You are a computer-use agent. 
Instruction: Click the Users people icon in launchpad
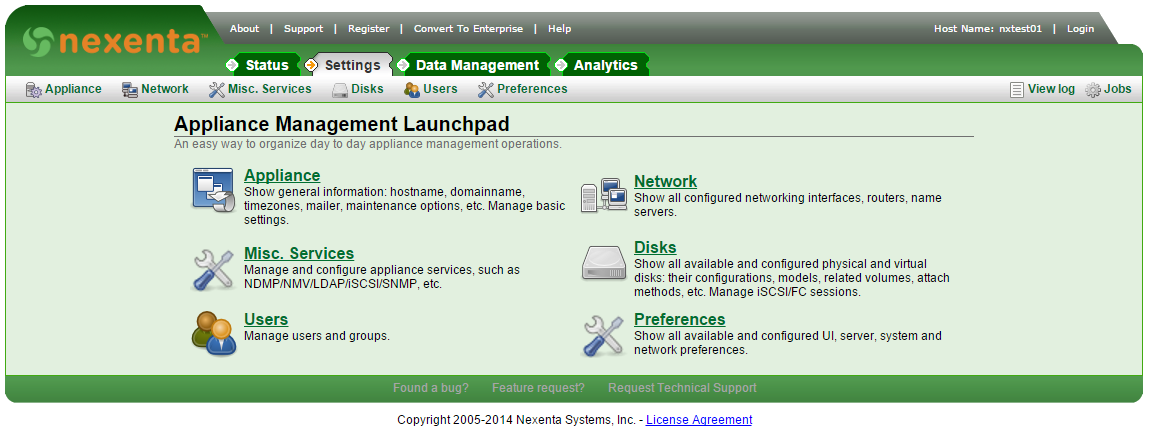coord(213,333)
